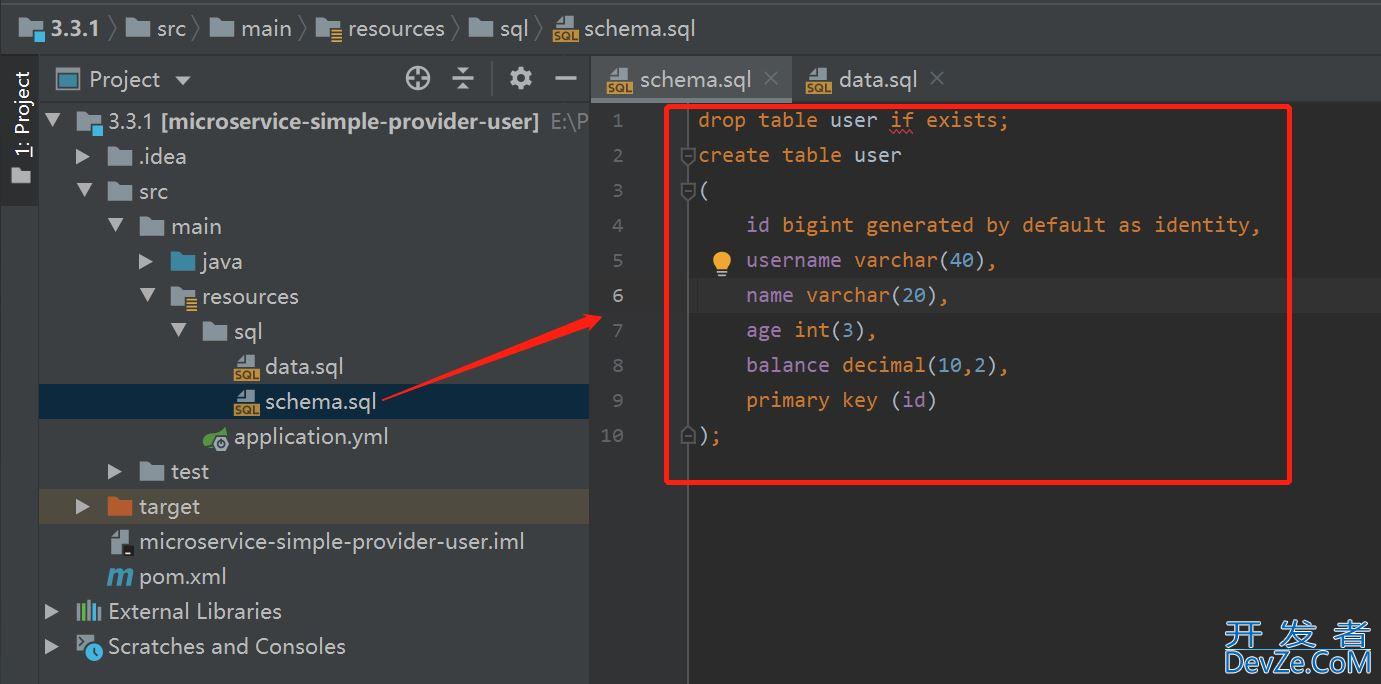Viewport: 1381px width, 684px height.
Task: Close the schema.sql tab
Action: tap(771, 78)
